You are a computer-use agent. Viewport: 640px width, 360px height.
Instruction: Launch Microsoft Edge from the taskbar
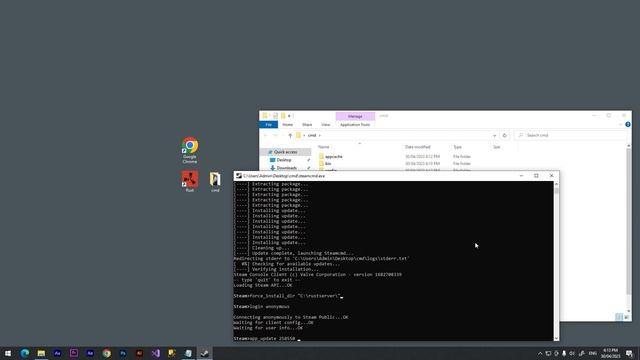click(x=24, y=353)
